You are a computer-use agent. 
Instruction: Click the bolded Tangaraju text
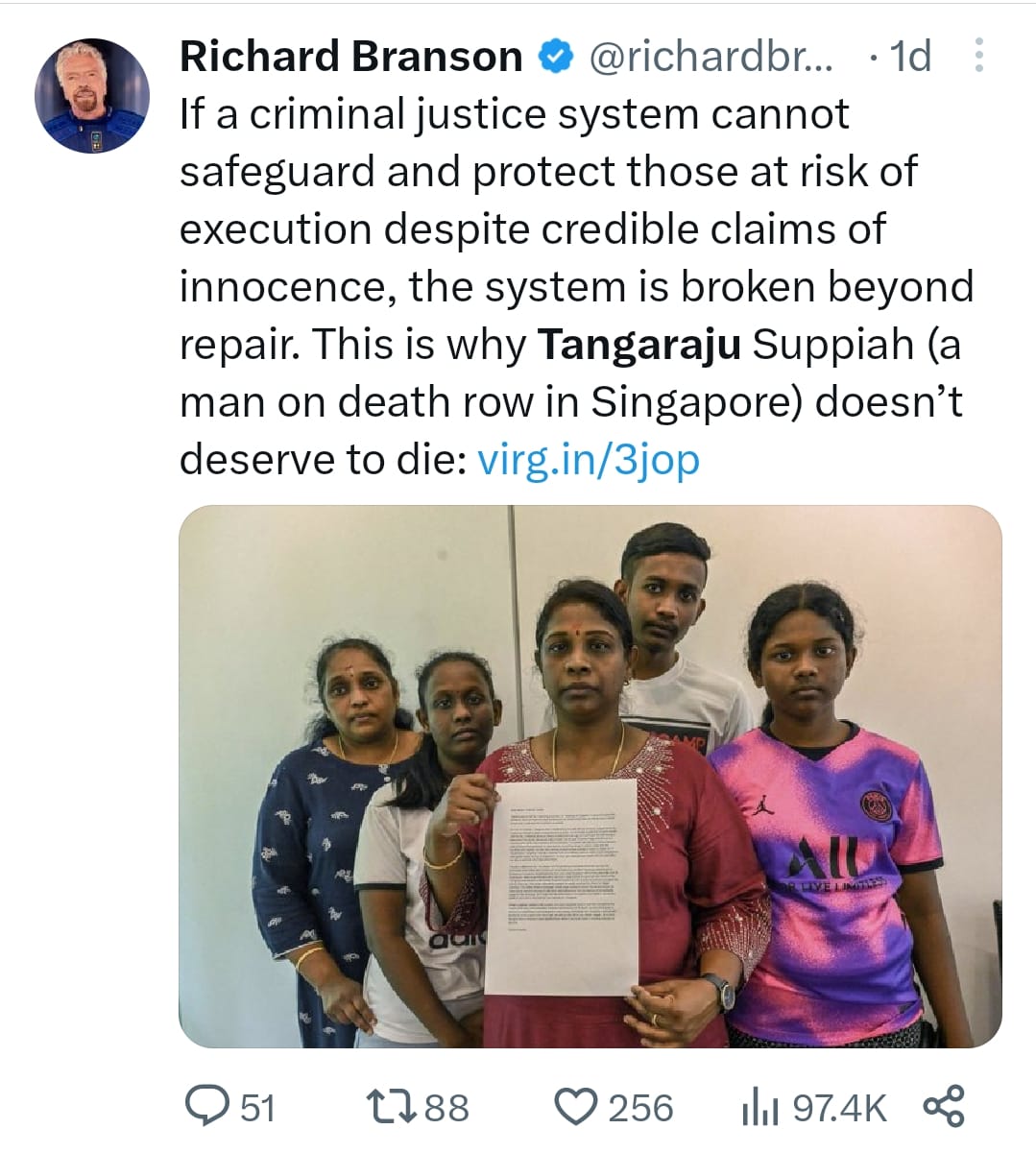pyautogui.click(x=639, y=344)
